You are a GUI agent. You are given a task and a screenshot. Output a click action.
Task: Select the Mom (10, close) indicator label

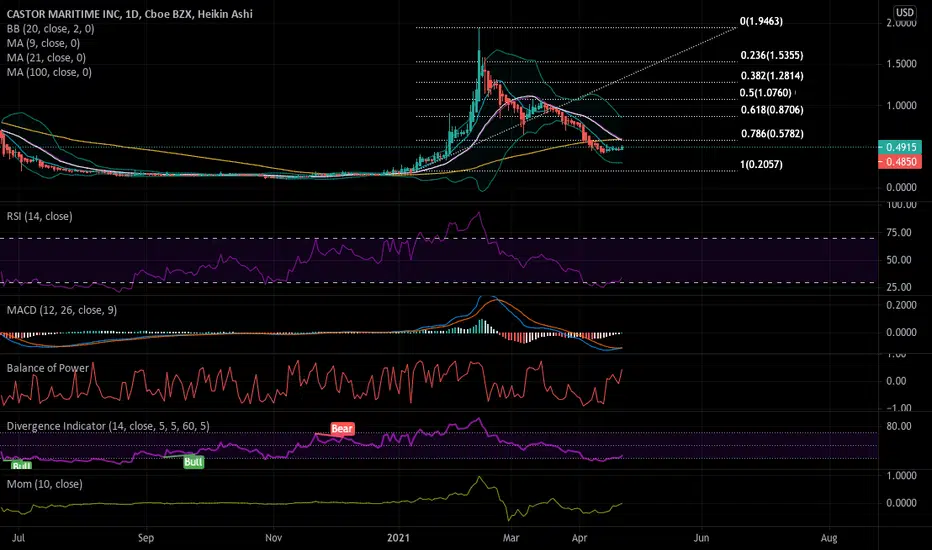coord(45,484)
